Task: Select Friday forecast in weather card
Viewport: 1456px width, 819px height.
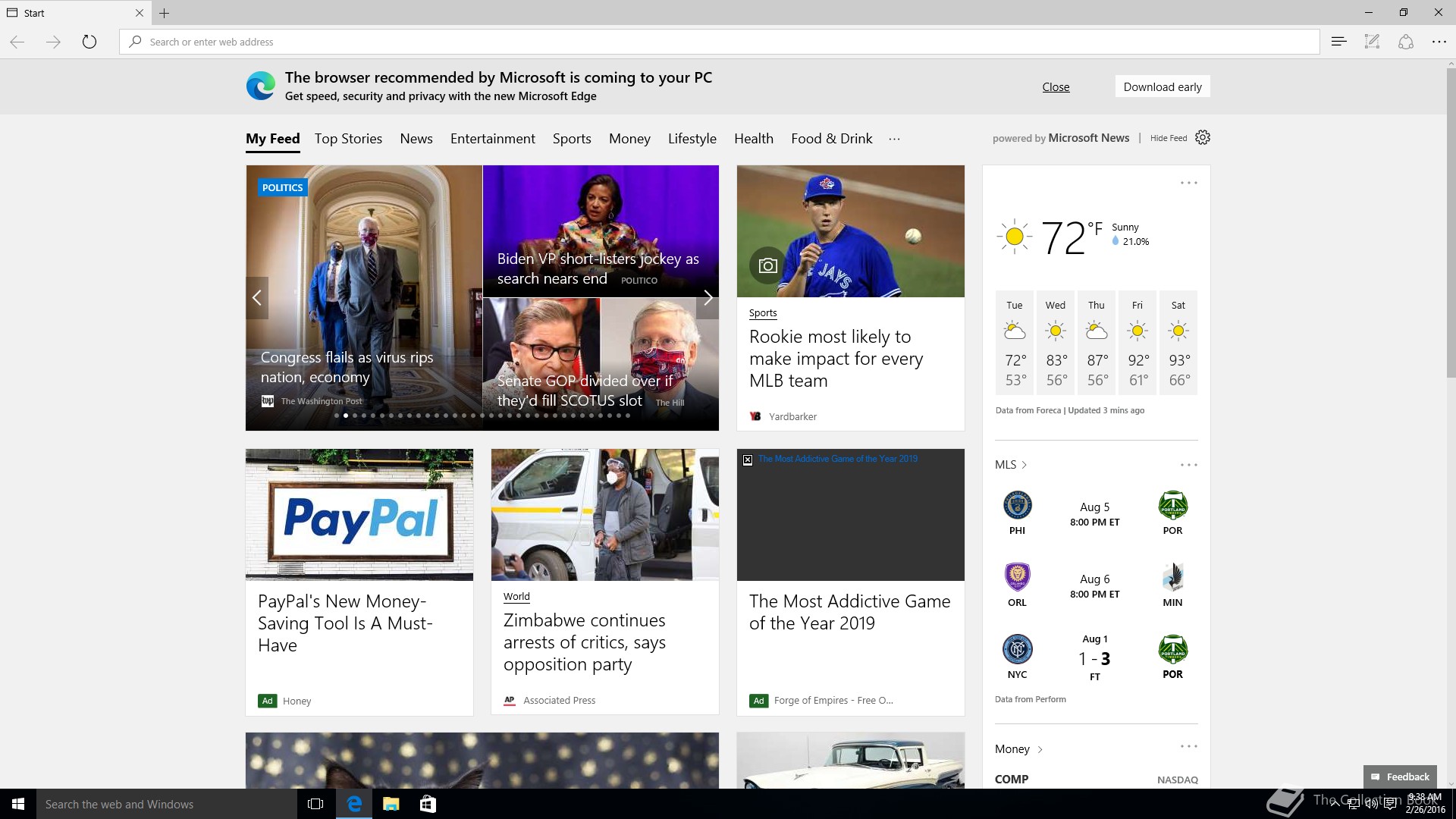Action: pyautogui.click(x=1137, y=343)
